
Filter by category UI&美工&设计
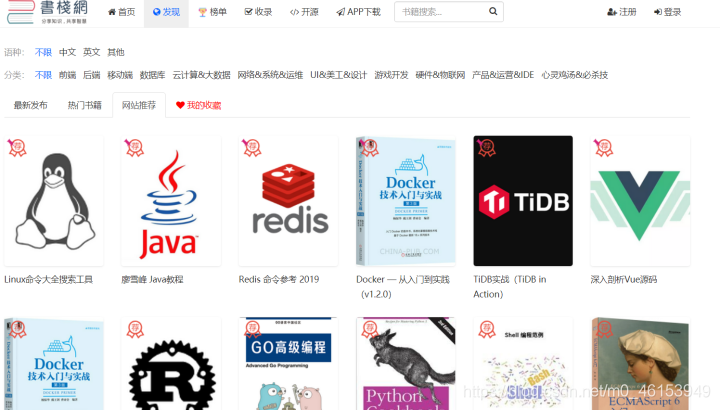point(338,75)
